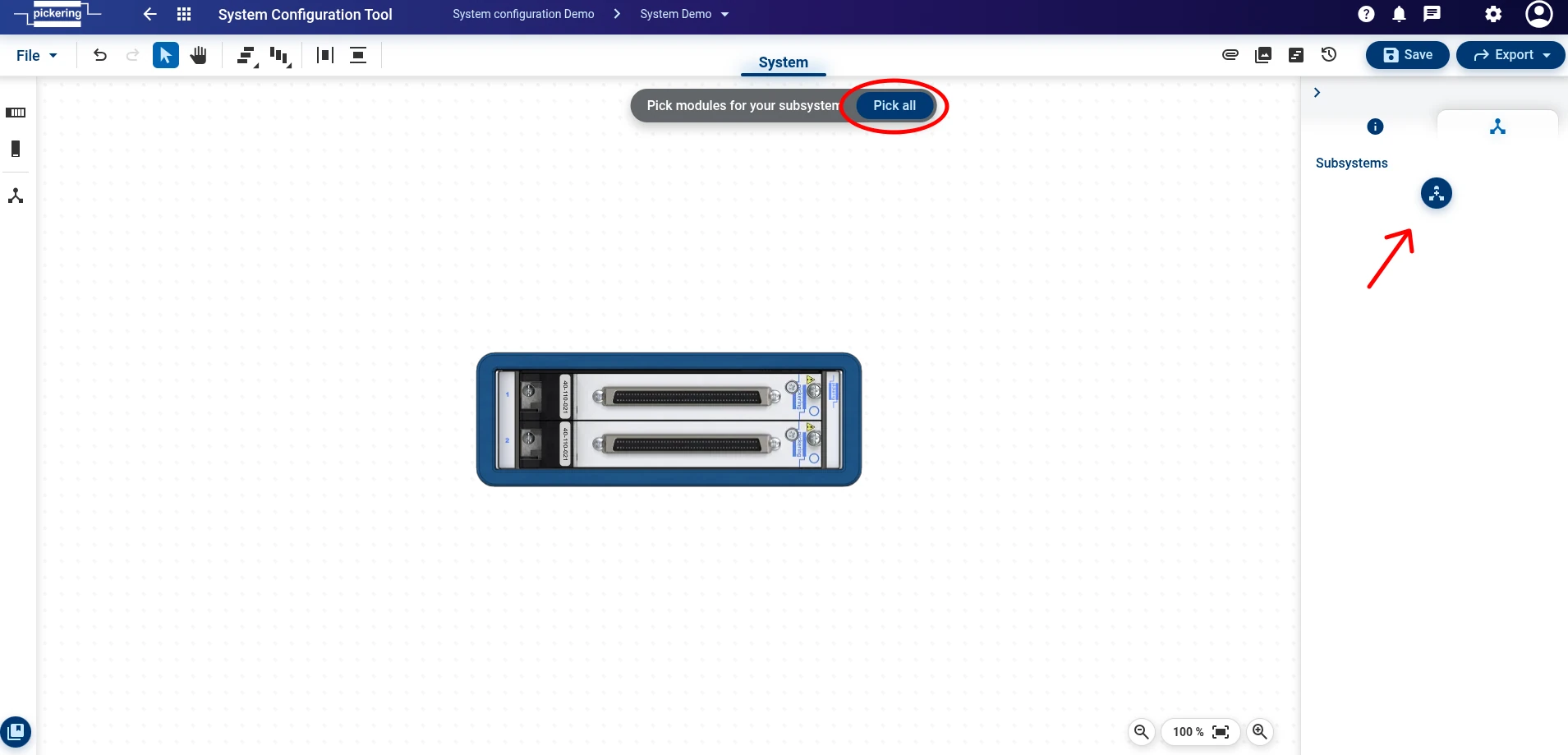The width and height of the screenshot is (1568, 755).
Task: Open the image gallery icon
Action: (1263, 55)
